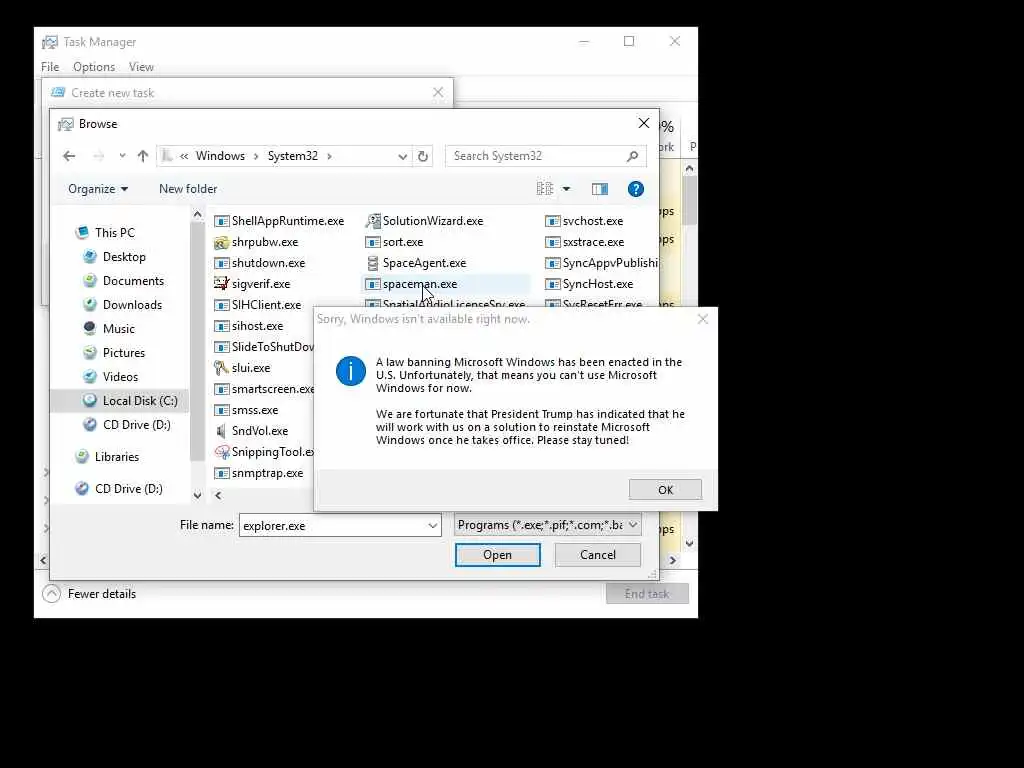
Task: Open the Programs file type dropdown
Action: pos(548,525)
